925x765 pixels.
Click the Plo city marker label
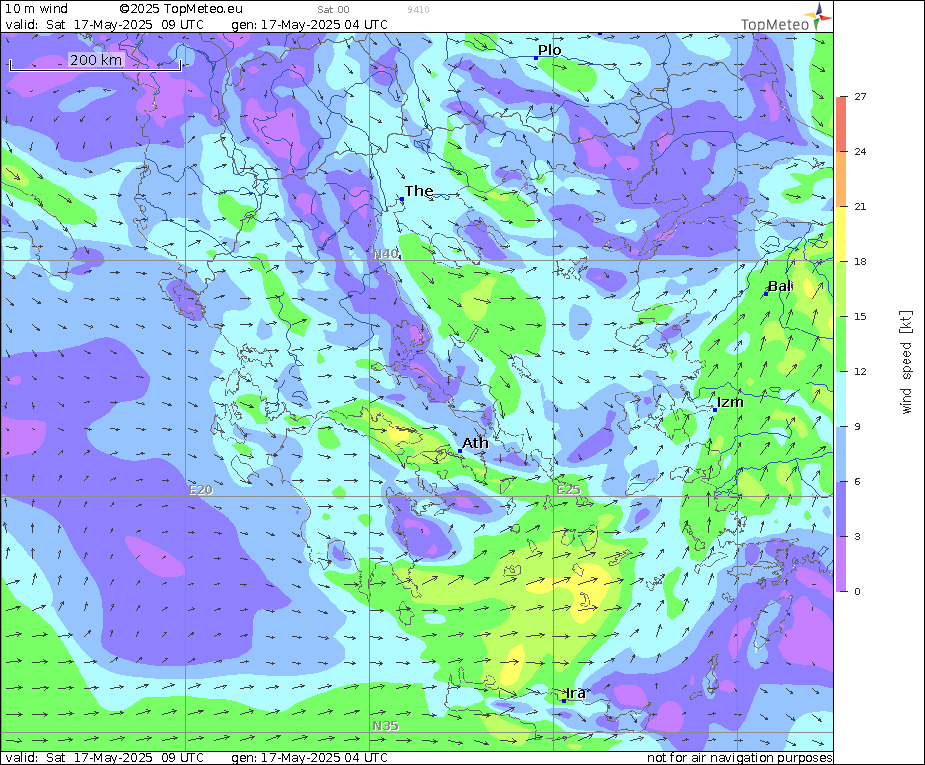[549, 50]
